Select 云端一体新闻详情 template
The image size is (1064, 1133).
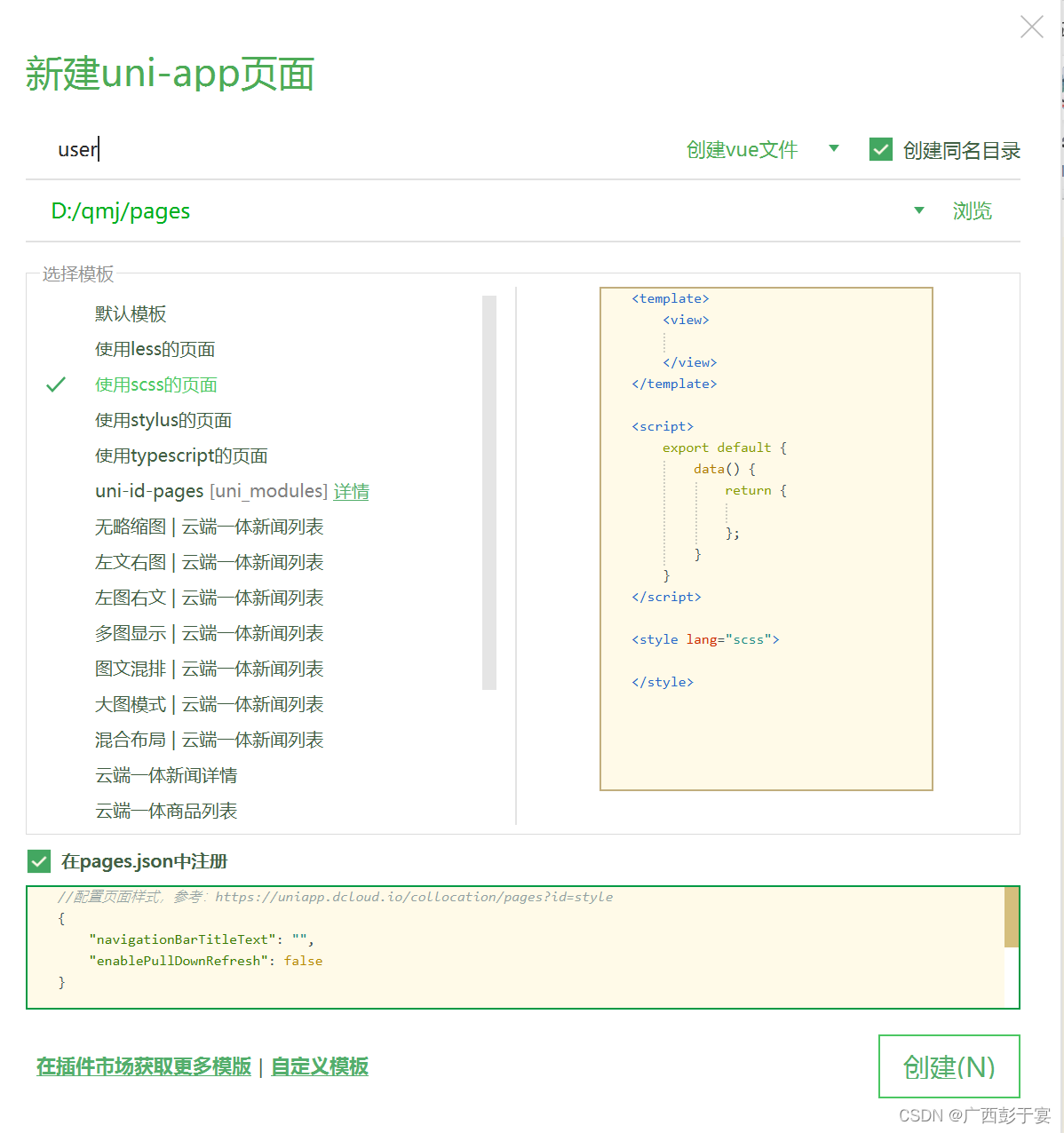pyautogui.click(x=166, y=775)
